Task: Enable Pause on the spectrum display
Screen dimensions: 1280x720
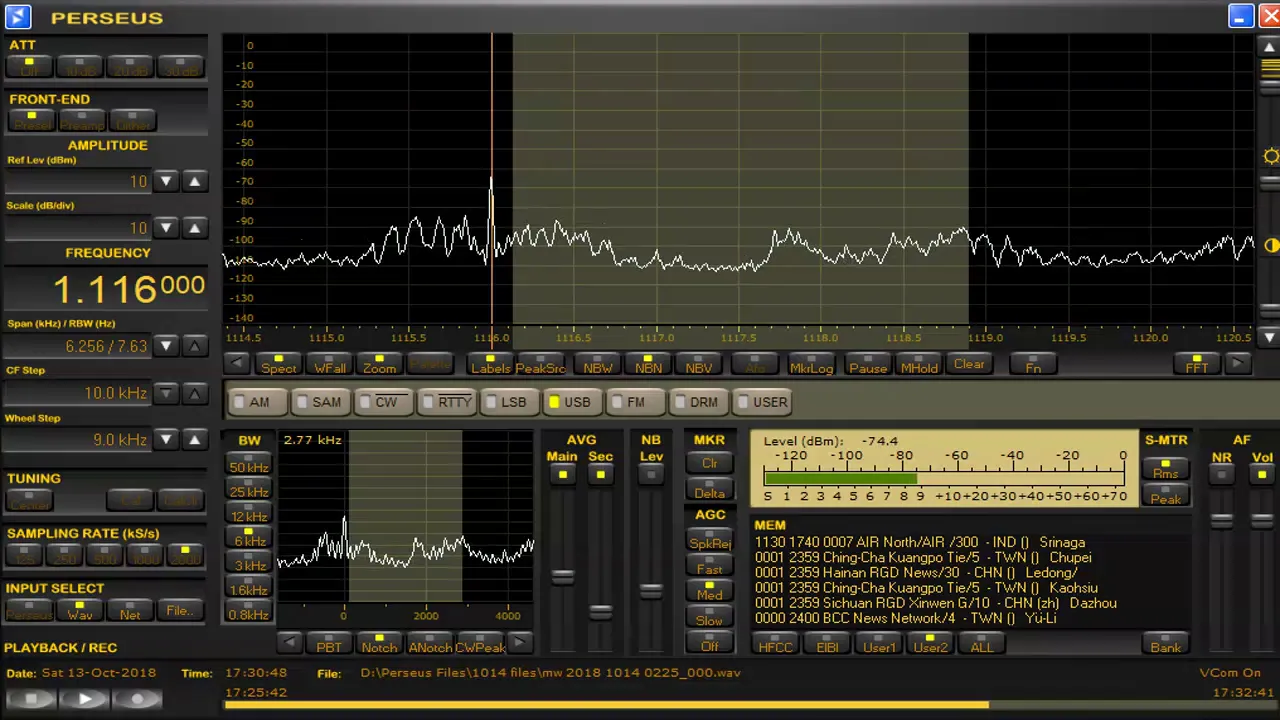Action: (x=868, y=364)
